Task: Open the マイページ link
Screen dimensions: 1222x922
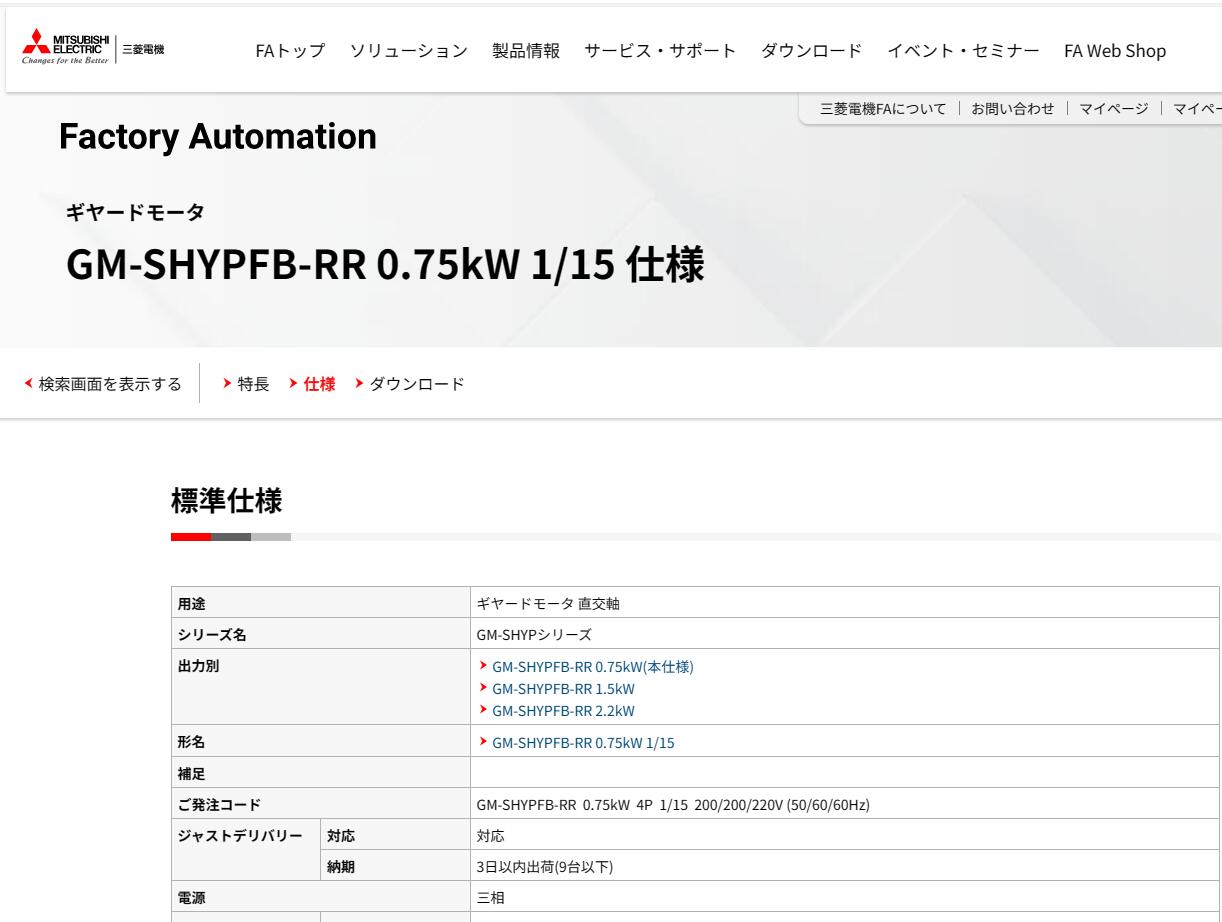Action: click(x=1115, y=109)
